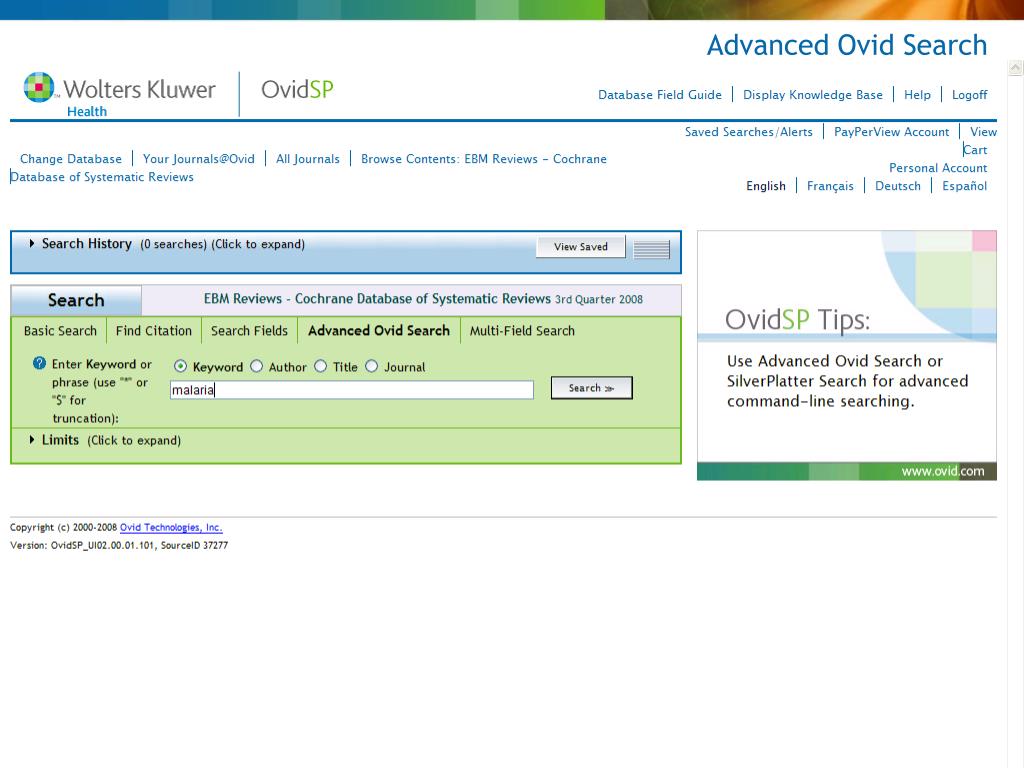Open the Display Knowledge Base link
Screen dimensions: 1024x768
click(812, 95)
